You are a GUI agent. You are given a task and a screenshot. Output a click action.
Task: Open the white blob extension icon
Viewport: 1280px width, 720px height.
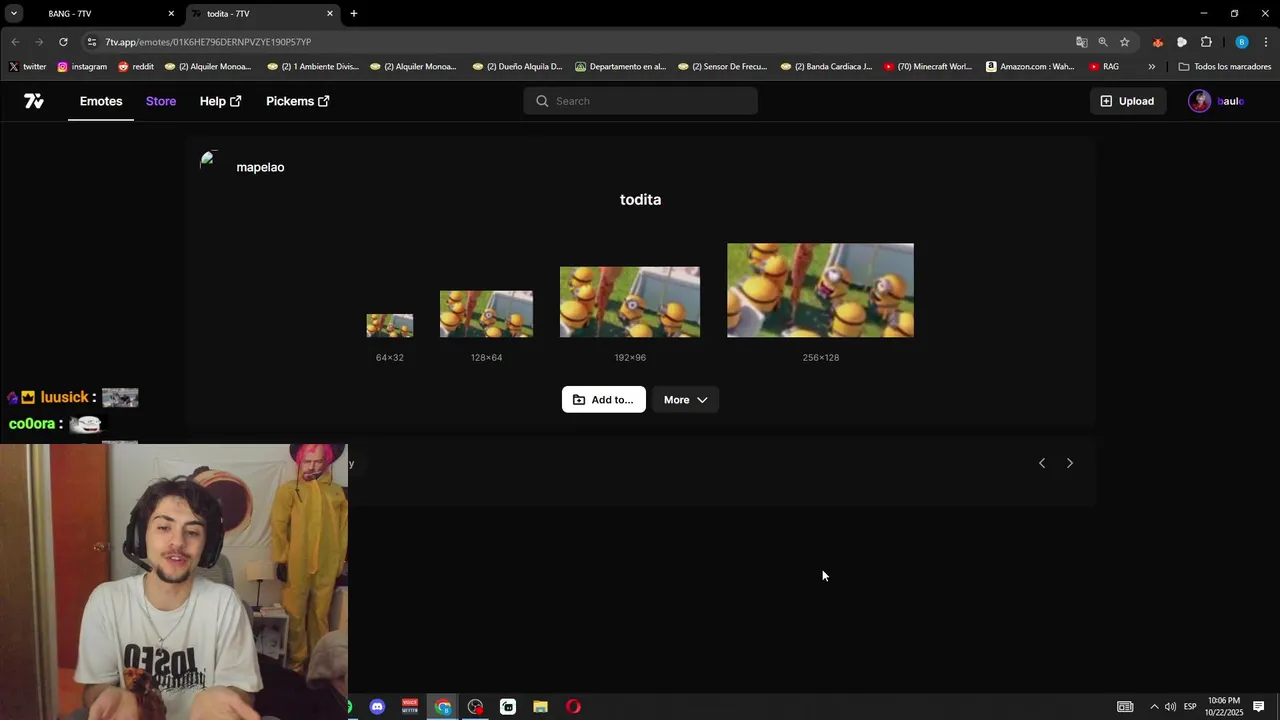[1182, 42]
